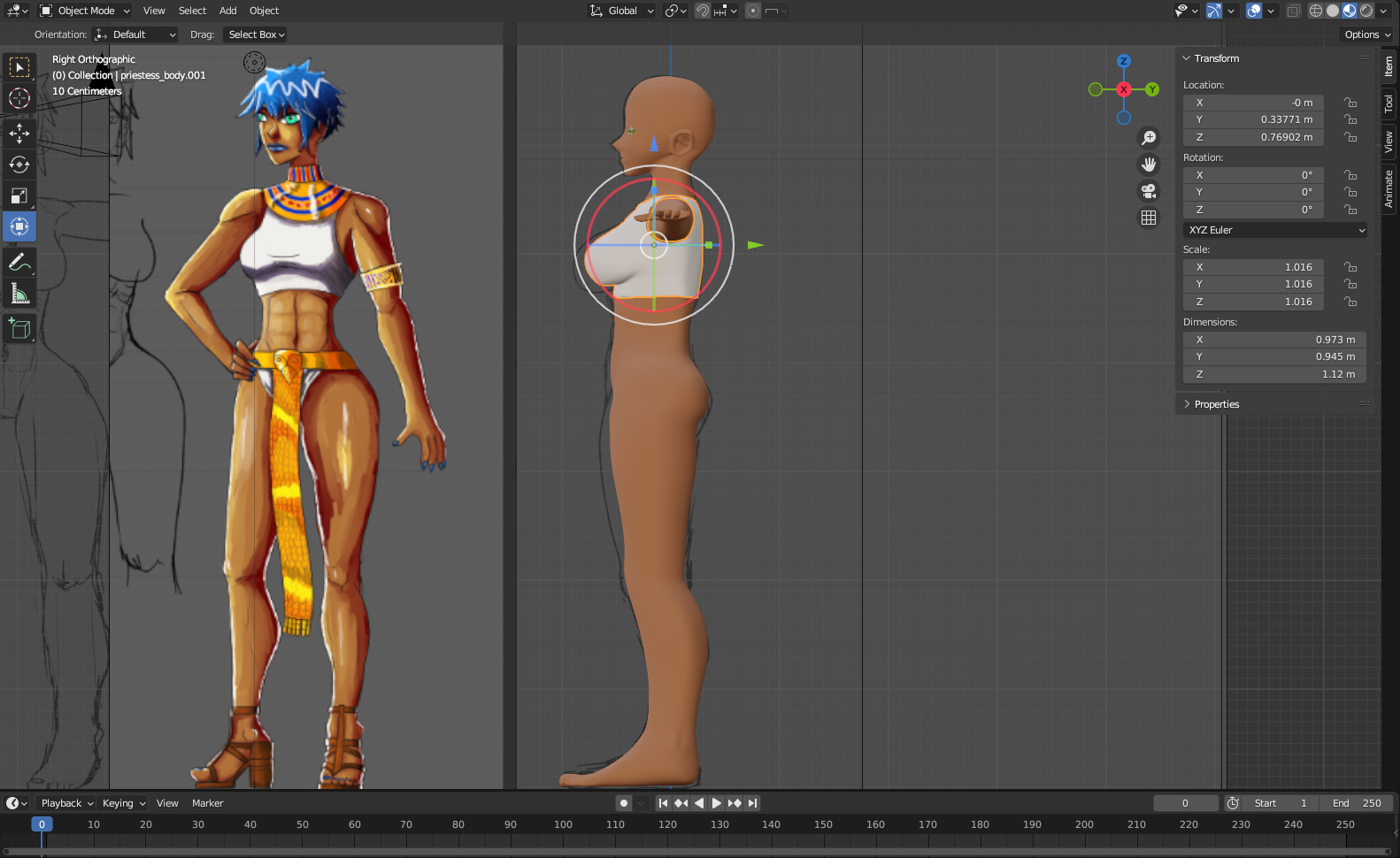Screen dimensions: 1400x858
Task: Switch to the Tool sidebar tab
Action: click(1388, 103)
